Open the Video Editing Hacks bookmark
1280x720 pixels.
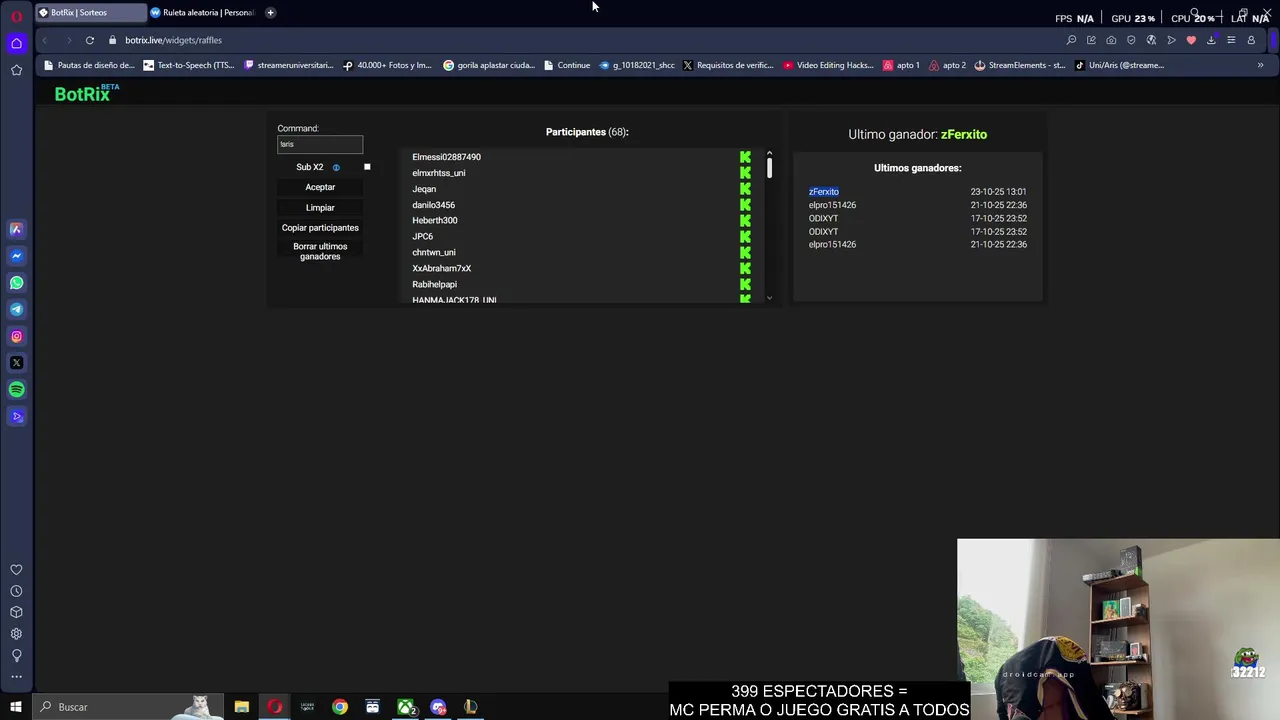tap(829, 65)
